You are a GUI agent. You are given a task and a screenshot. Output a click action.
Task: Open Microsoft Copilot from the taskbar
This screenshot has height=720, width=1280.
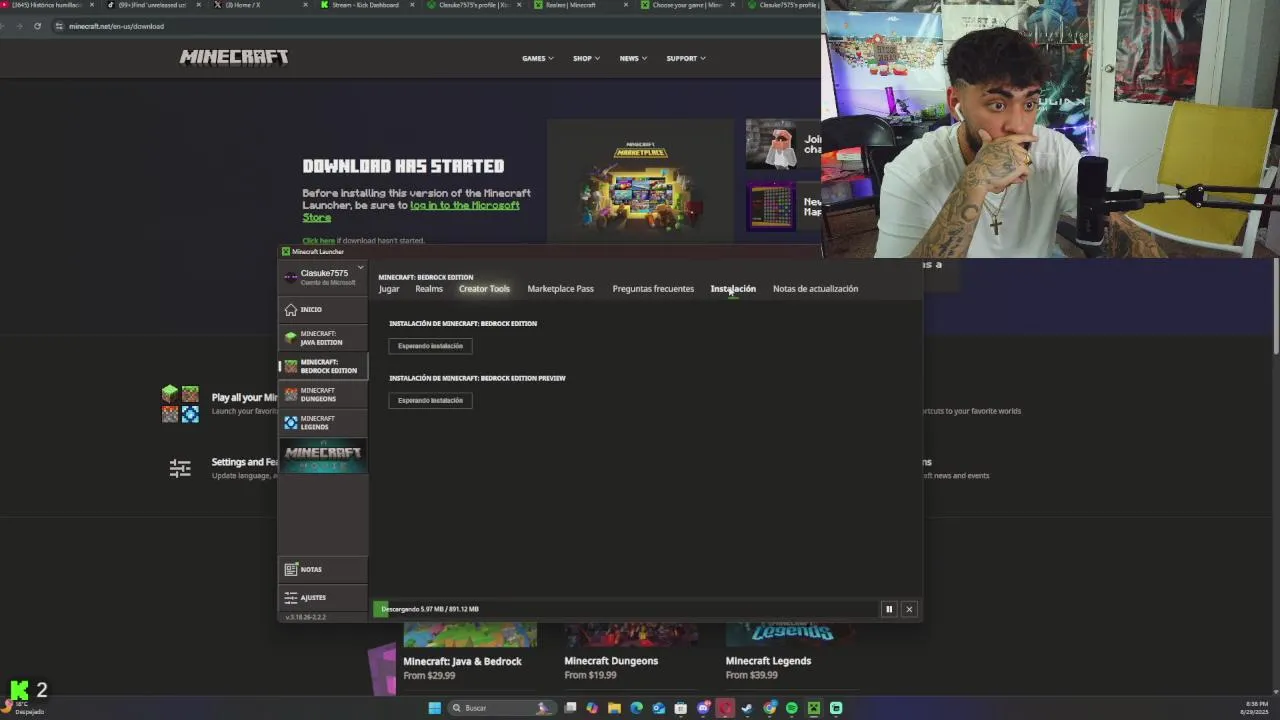click(x=592, y=708)
